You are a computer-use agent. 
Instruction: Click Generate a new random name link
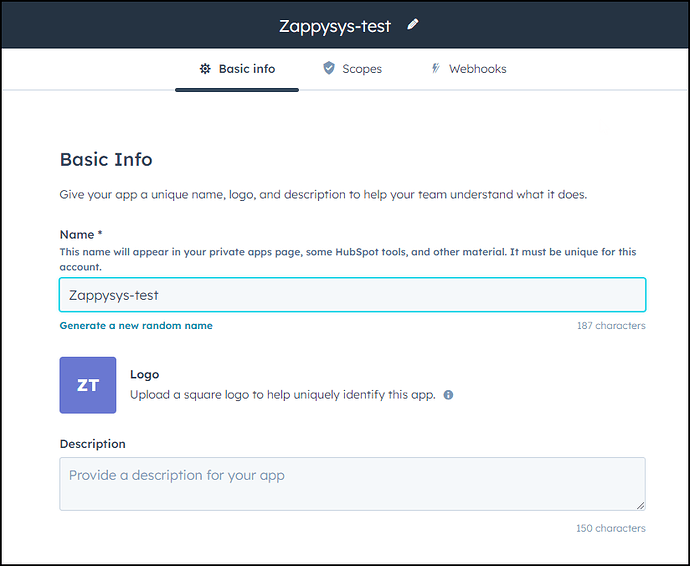tap(136, 326)
